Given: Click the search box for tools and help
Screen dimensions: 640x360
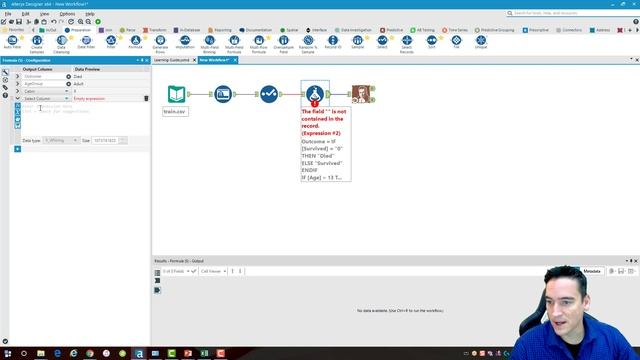Looking at the screenshot, I should tap(571, 13).
